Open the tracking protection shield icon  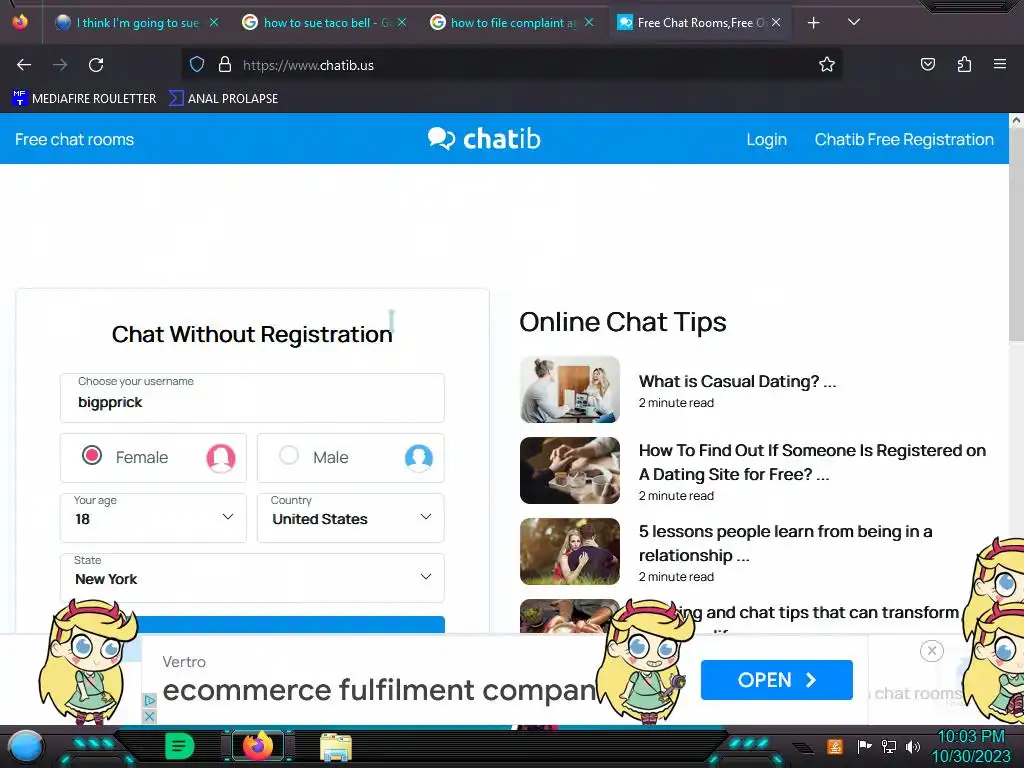tap(197, 65)
